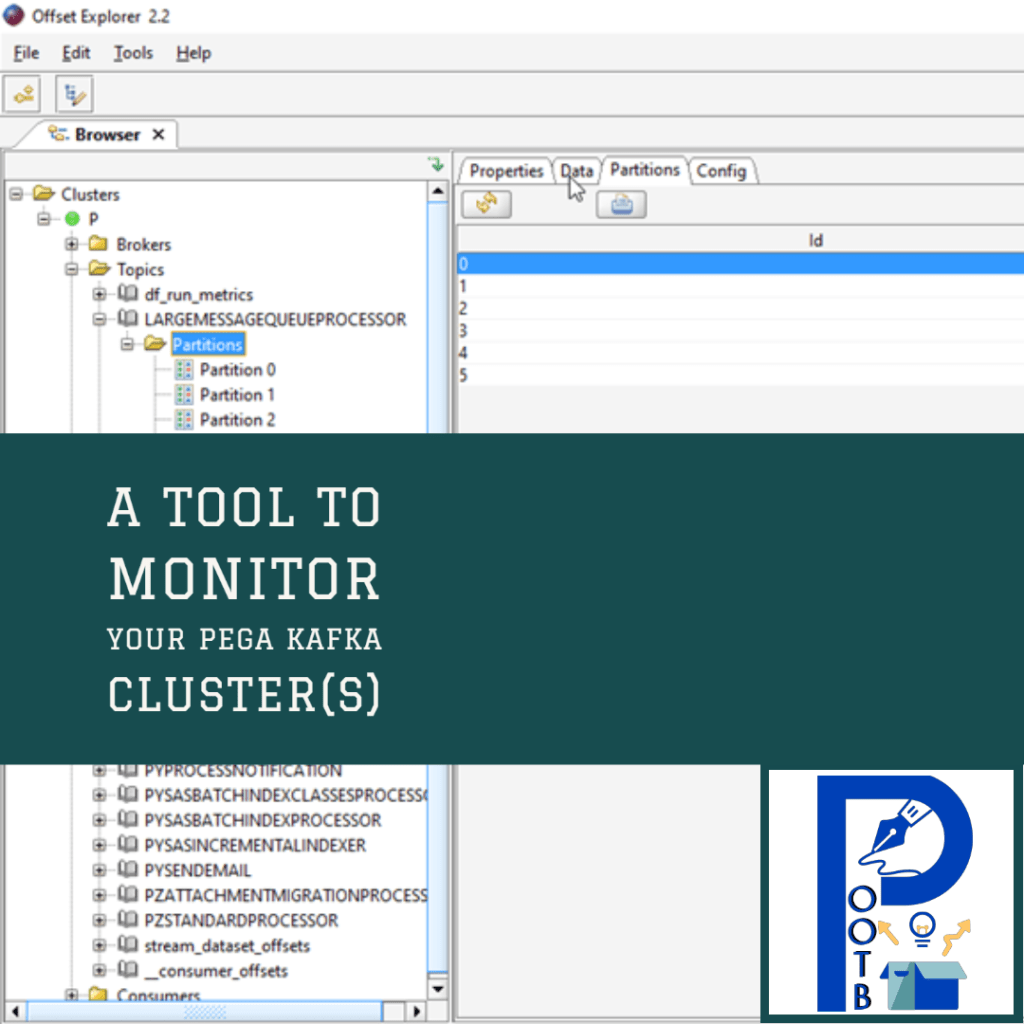Switch to the Config tab
The image size is (1024, 1024).
[x=721, y=171]
